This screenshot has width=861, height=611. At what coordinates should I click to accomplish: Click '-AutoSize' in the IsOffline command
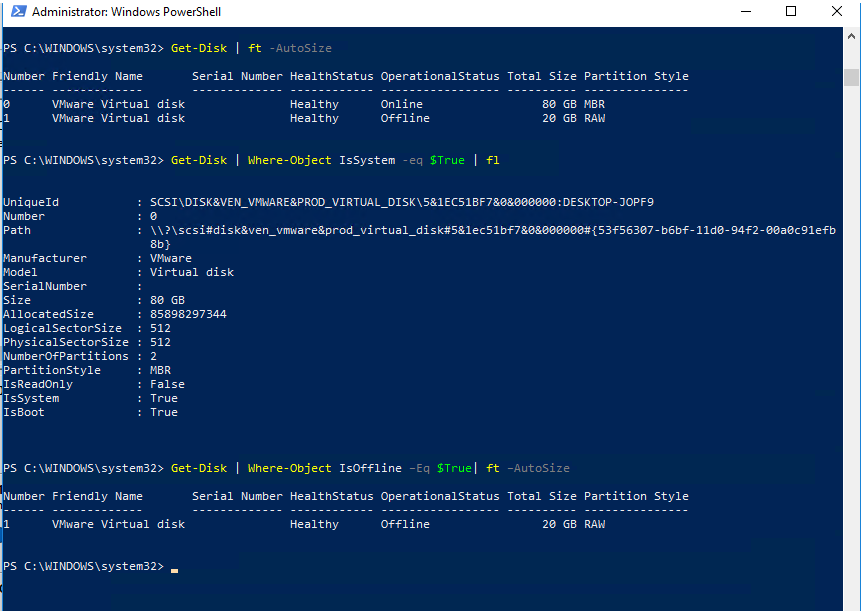538,468
